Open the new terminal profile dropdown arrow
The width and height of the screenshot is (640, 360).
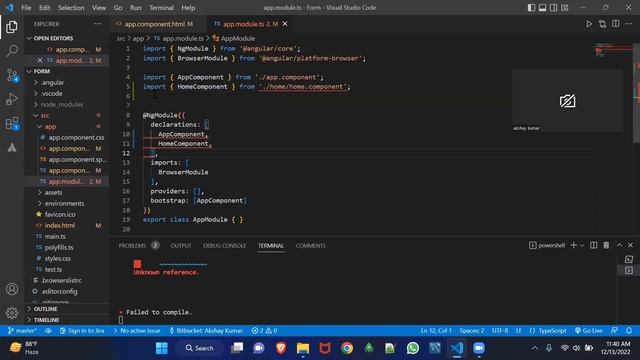click(582, 245)
